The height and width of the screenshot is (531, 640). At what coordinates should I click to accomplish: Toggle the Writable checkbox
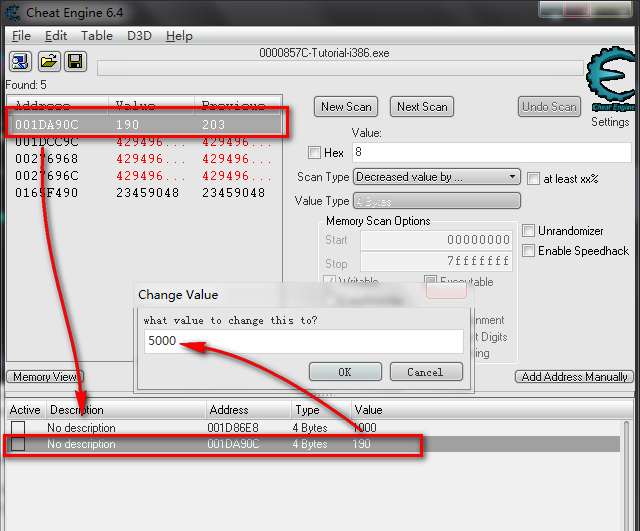(329, 280)
